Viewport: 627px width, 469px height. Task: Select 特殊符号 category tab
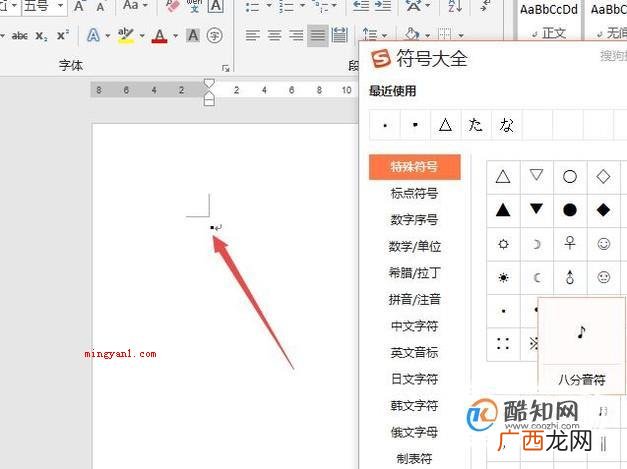tap(415, 167)
